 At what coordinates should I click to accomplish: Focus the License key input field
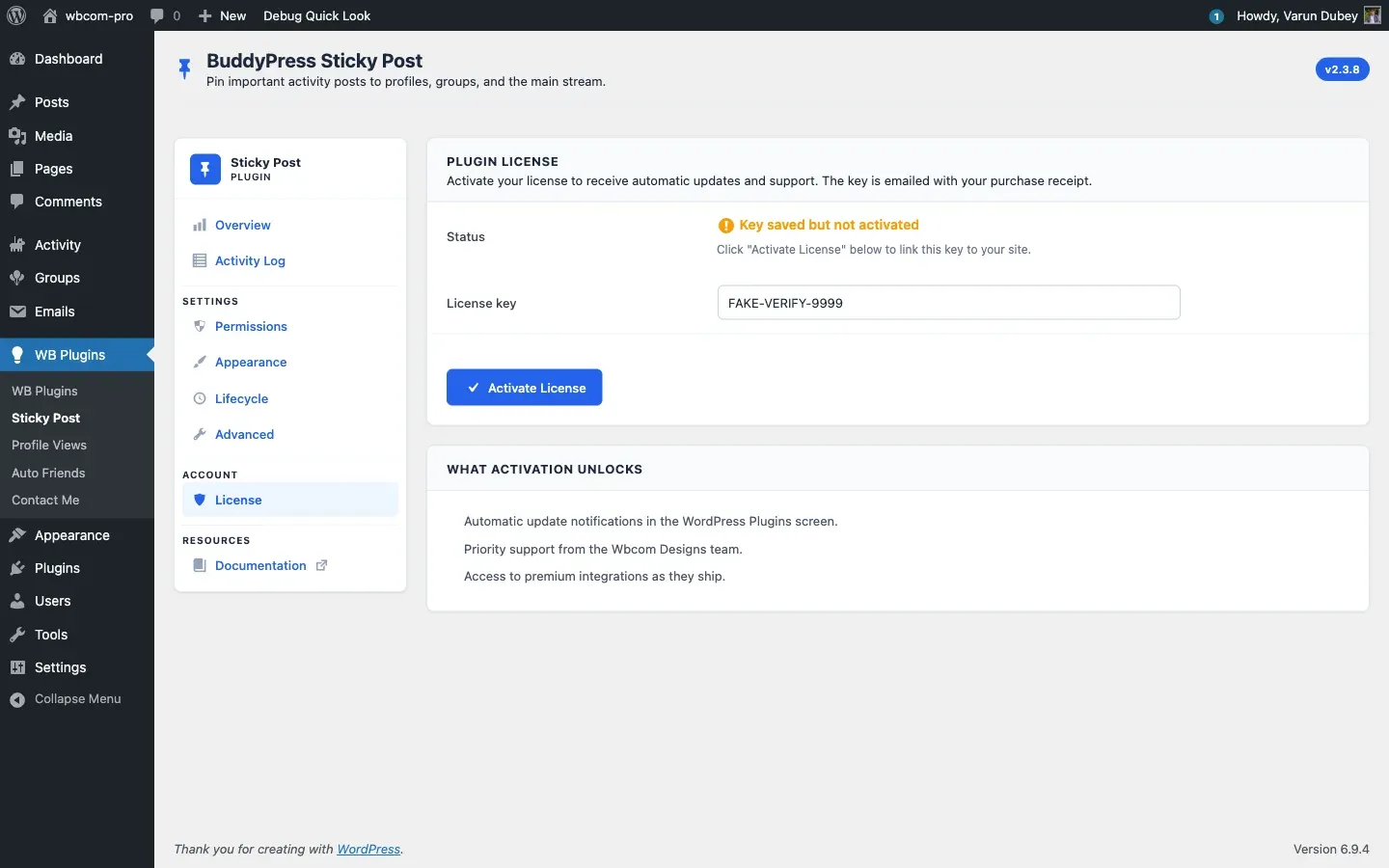(948, 303)
